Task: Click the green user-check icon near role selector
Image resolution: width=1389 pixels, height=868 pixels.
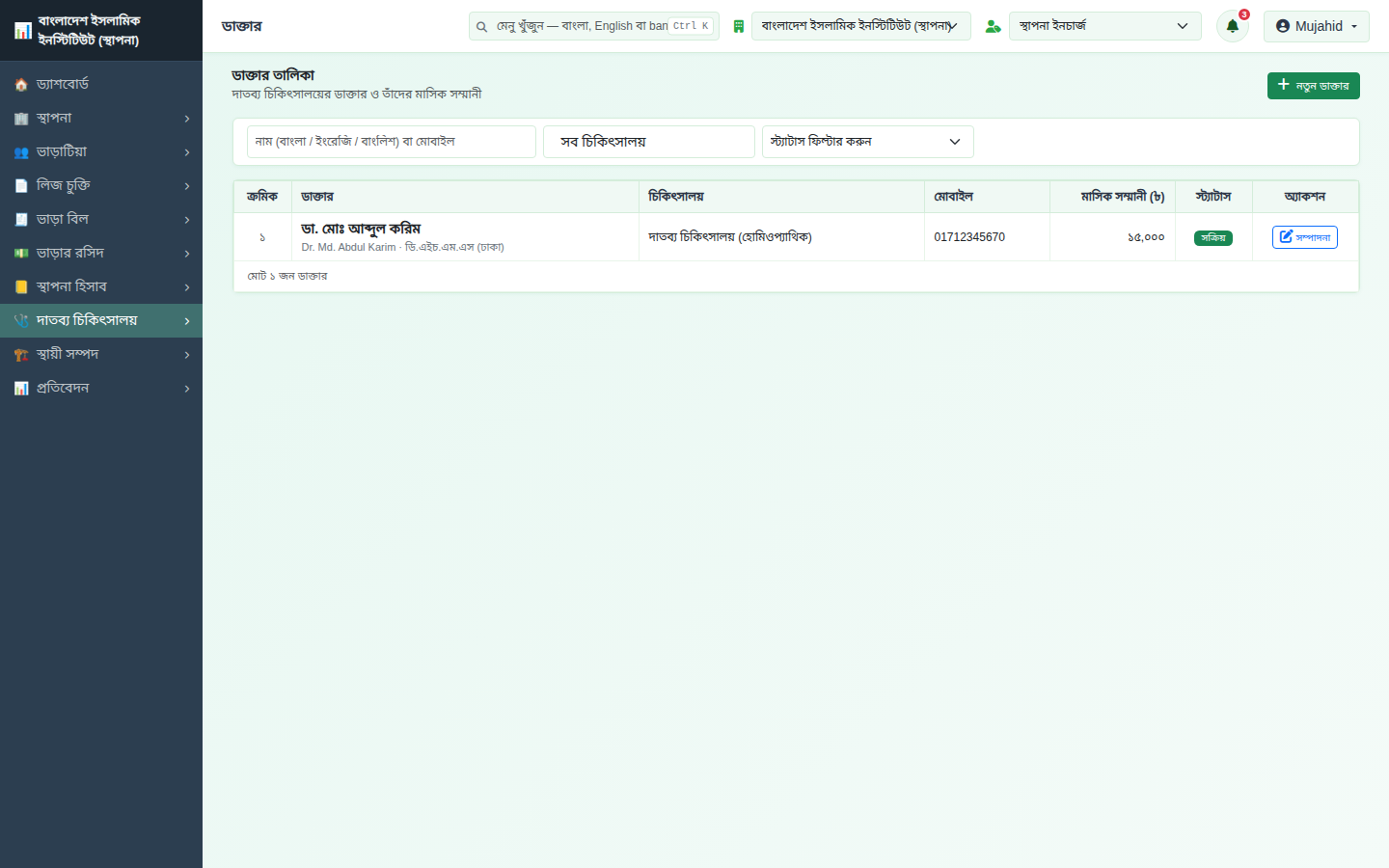Action: (x=993, y=26)
